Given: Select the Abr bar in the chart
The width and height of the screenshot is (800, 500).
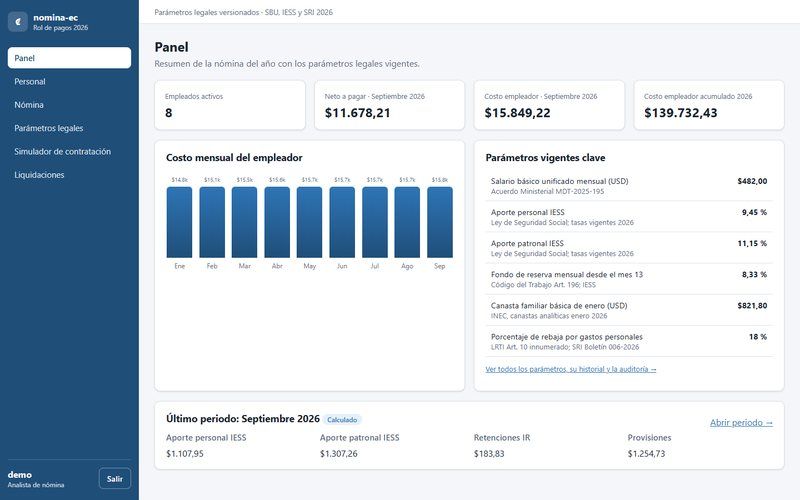Looking at the screenshot, I should click(x=277, y=222).
